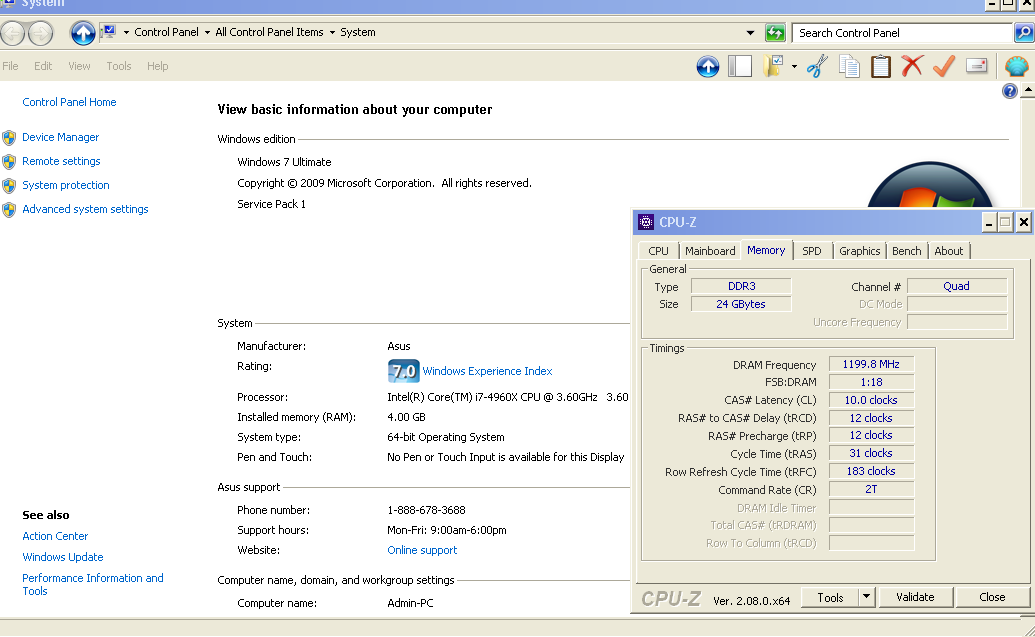The width and height of the screenshot is (1035, 637).
Task: Open the address bar history dropdown
Action: click(751, 32)
